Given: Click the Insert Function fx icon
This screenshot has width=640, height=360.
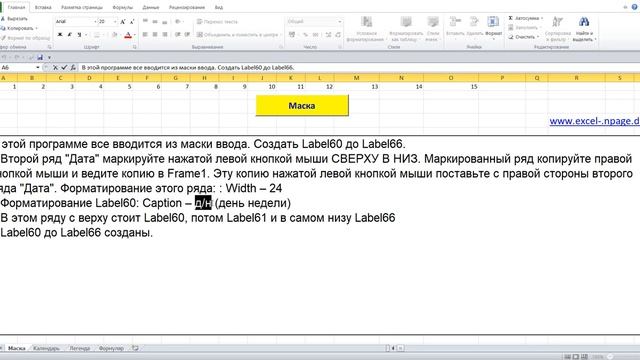Looking at the screenshot, I should click(73, 68).
